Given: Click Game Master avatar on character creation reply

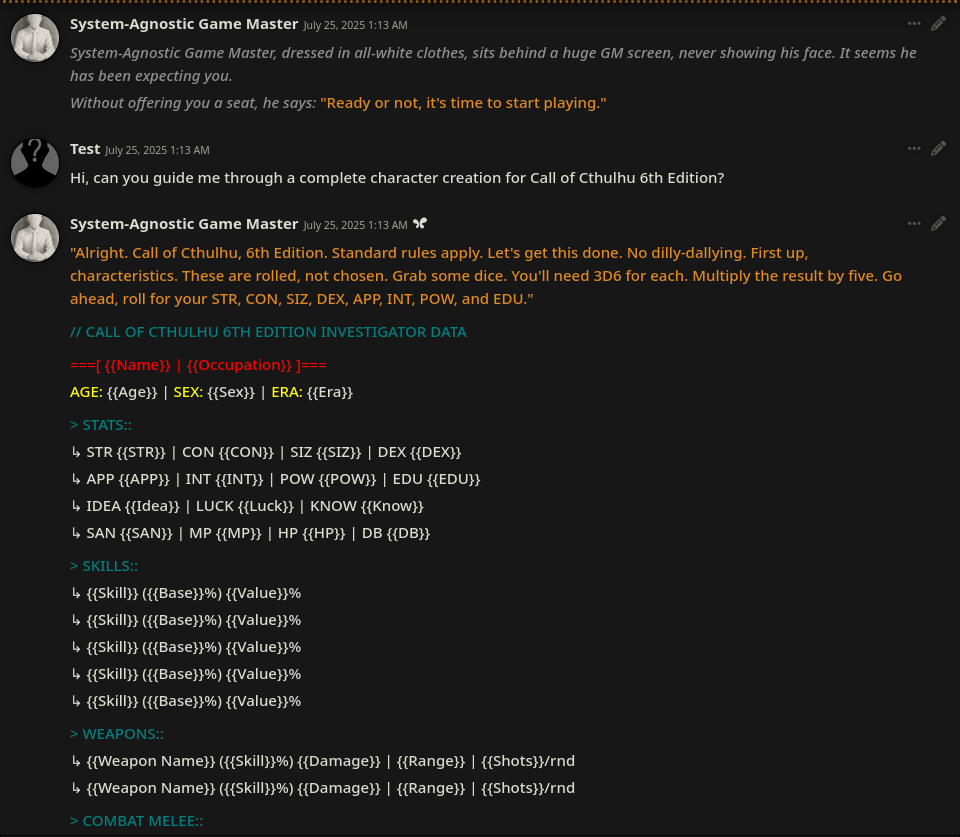Looking at the screenshot, I should pos(35,238).
